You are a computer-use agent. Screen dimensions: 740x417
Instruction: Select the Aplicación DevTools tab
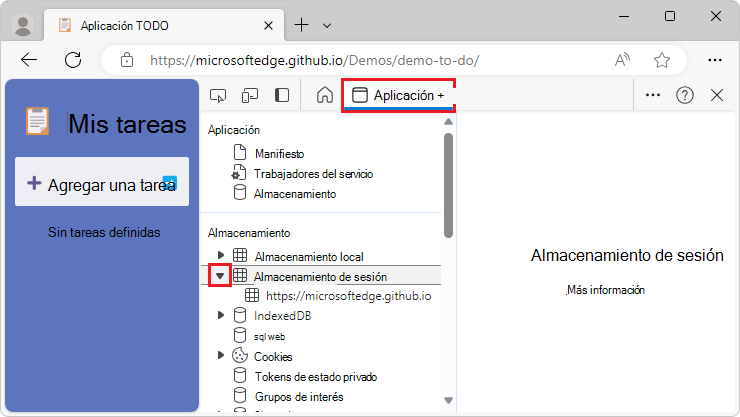pyautogui.click(x=398, y=95)
